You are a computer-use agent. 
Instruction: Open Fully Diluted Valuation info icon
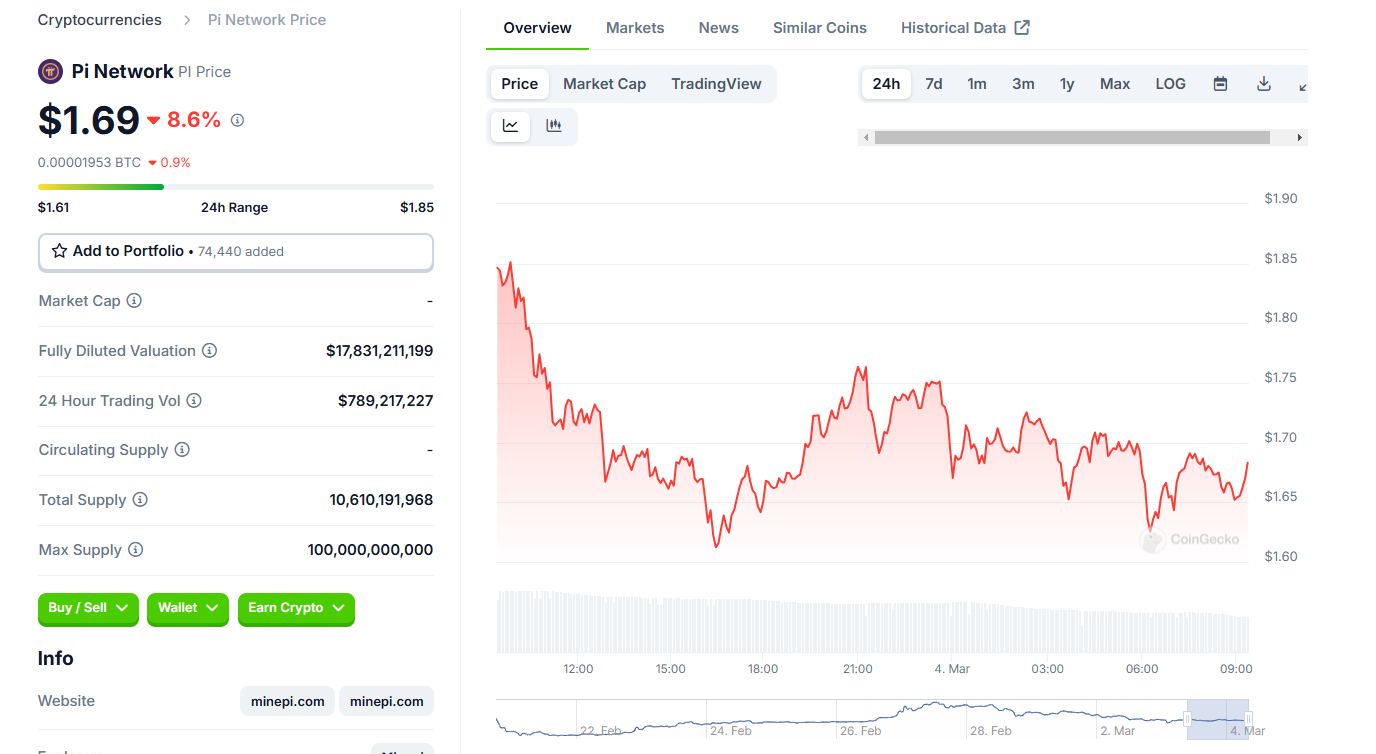pos(209,351)
